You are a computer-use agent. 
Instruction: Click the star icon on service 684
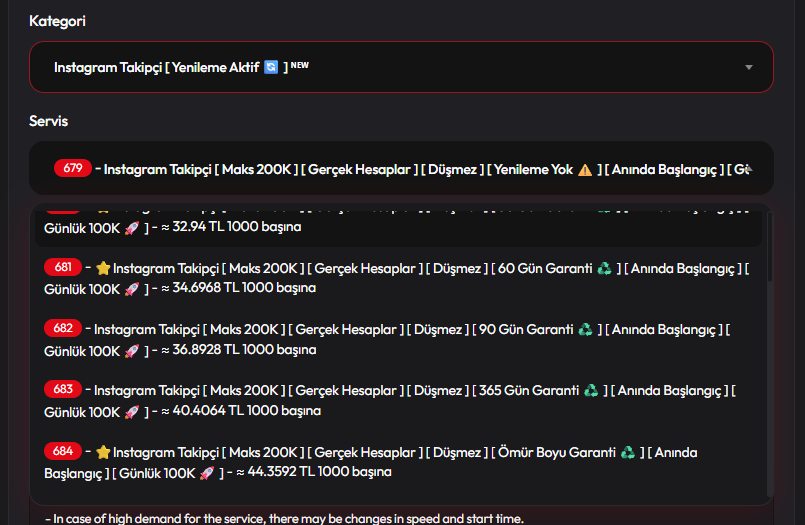(103, 452)
